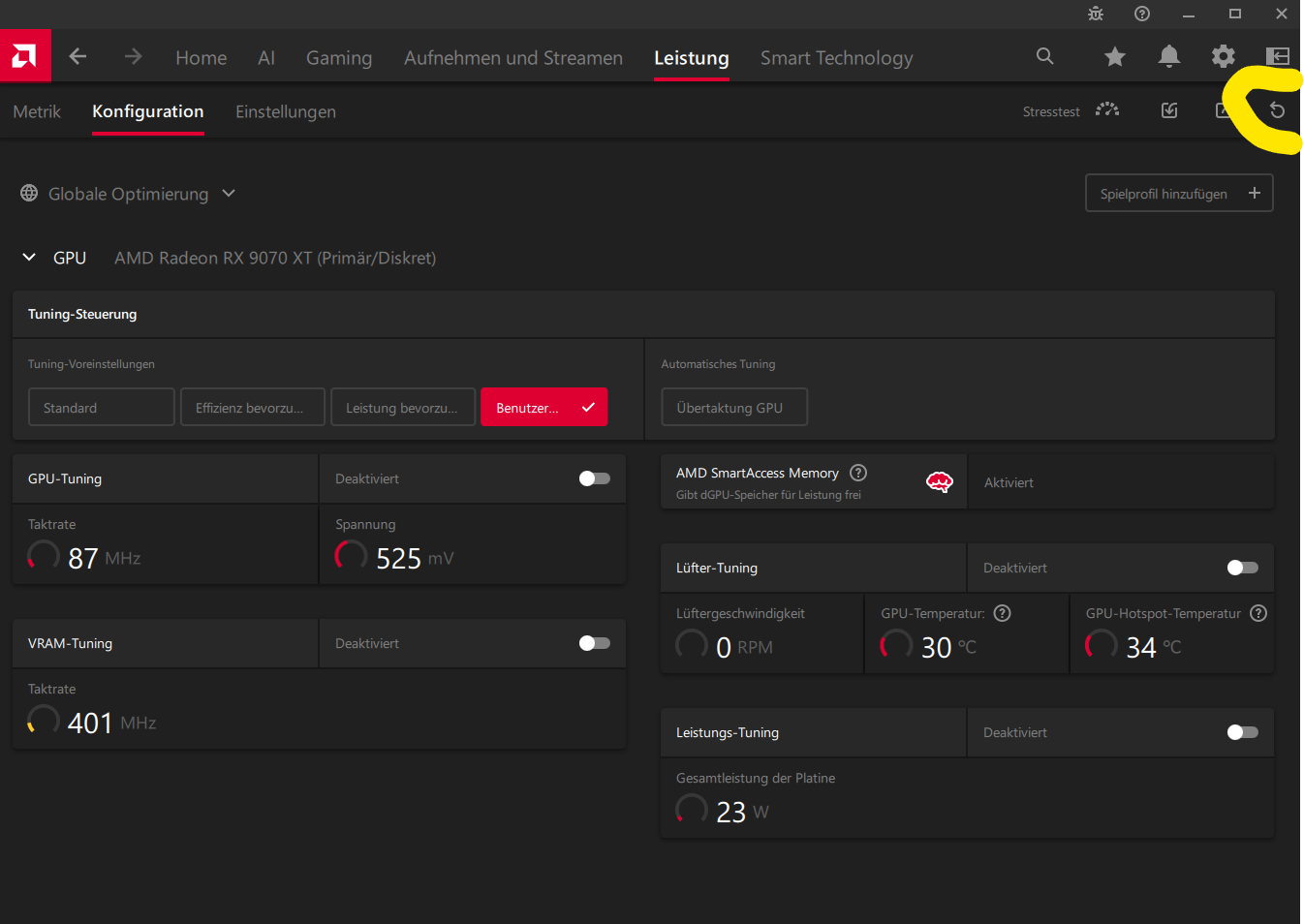Enable the VRAM-Tuning toggle
The image size is (1304, 924).
pyautogui.click(x=594, y=643)
